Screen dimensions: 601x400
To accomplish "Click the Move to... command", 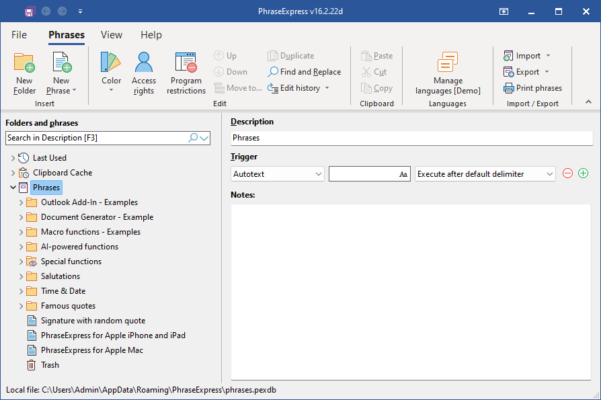I will coord(238,88).
